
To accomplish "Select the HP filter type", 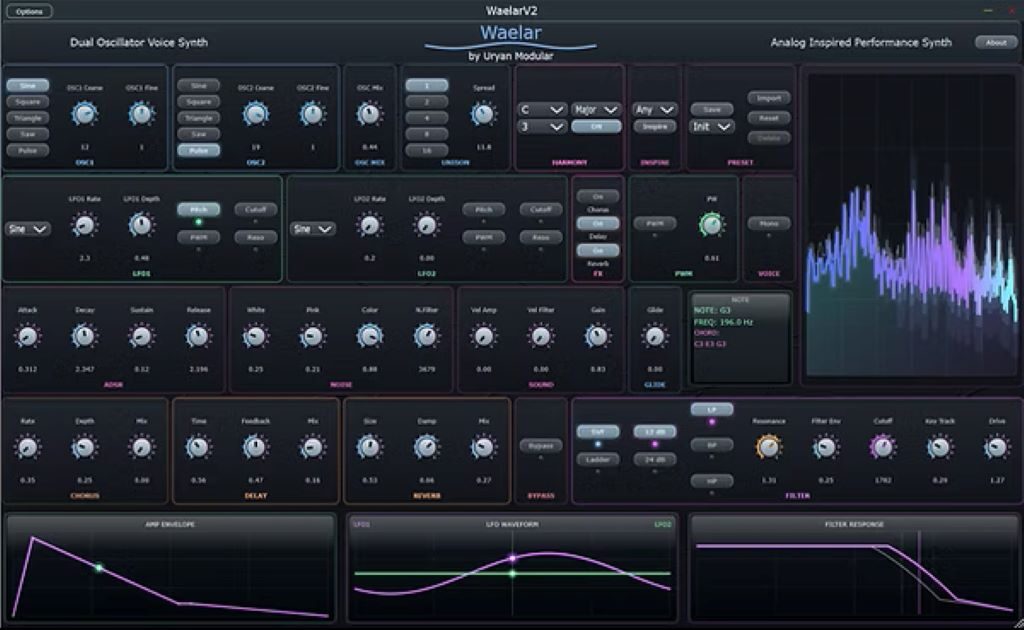I will click(711, 481).
